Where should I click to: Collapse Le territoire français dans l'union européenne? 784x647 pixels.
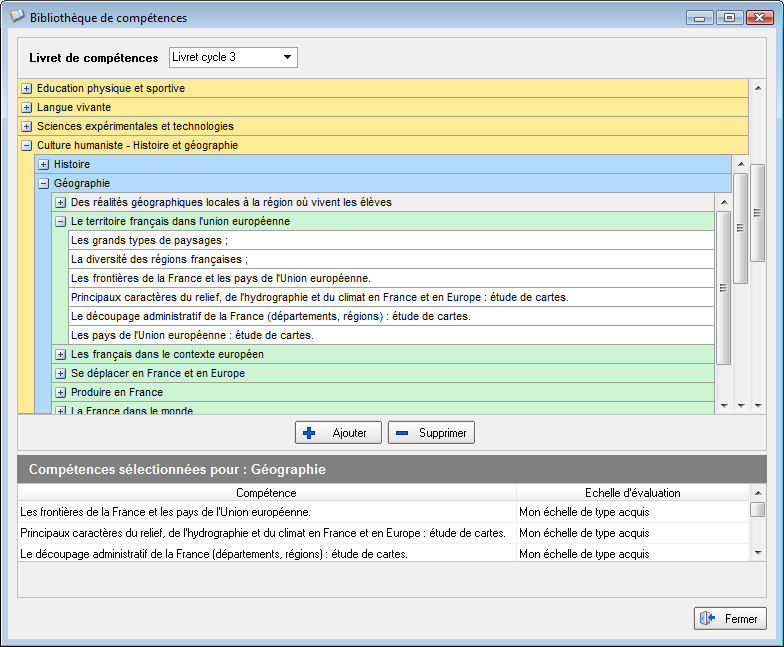click(x=60, y=222)
